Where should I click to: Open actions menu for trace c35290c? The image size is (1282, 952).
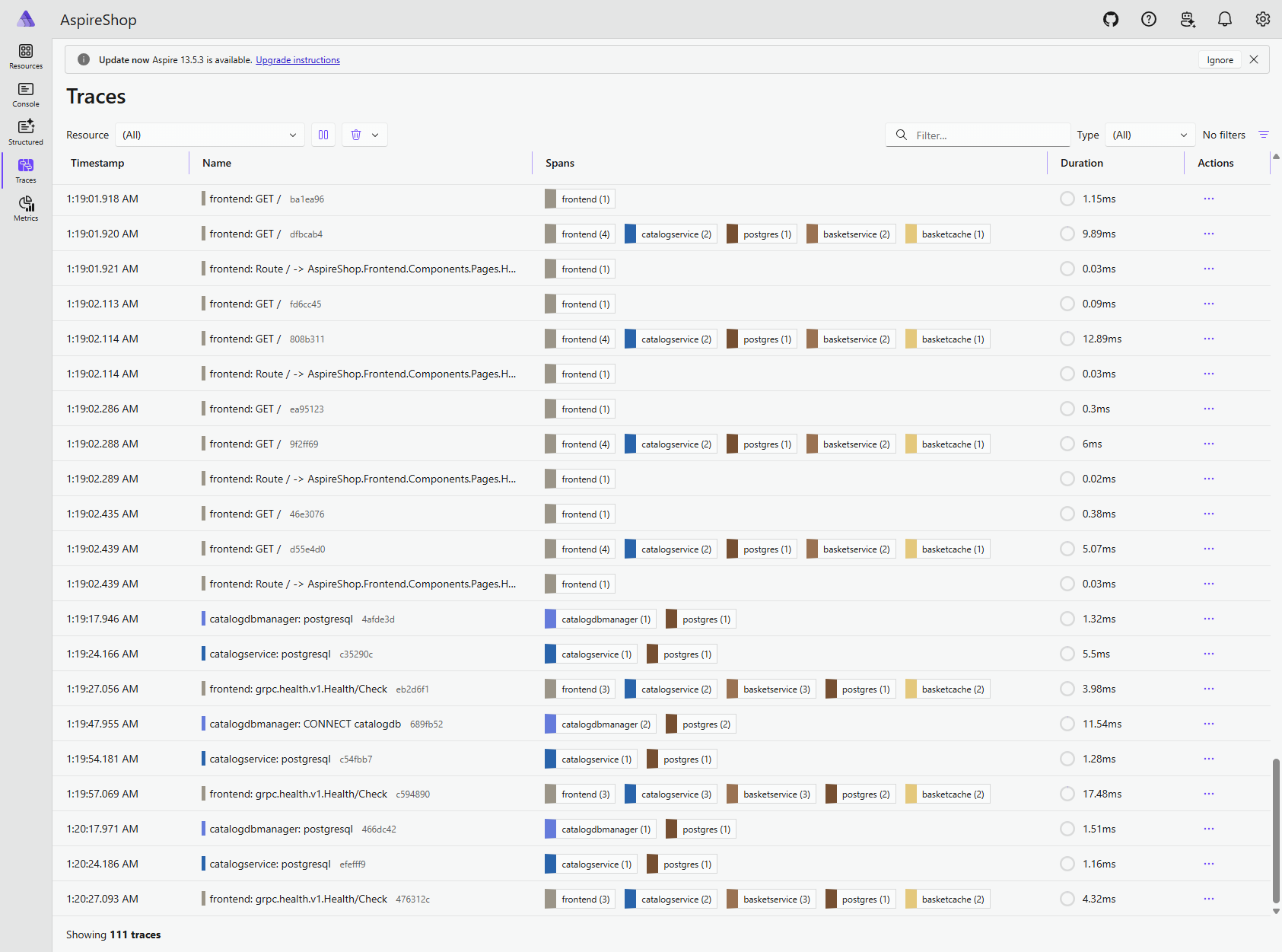(x=1209, y=654)
